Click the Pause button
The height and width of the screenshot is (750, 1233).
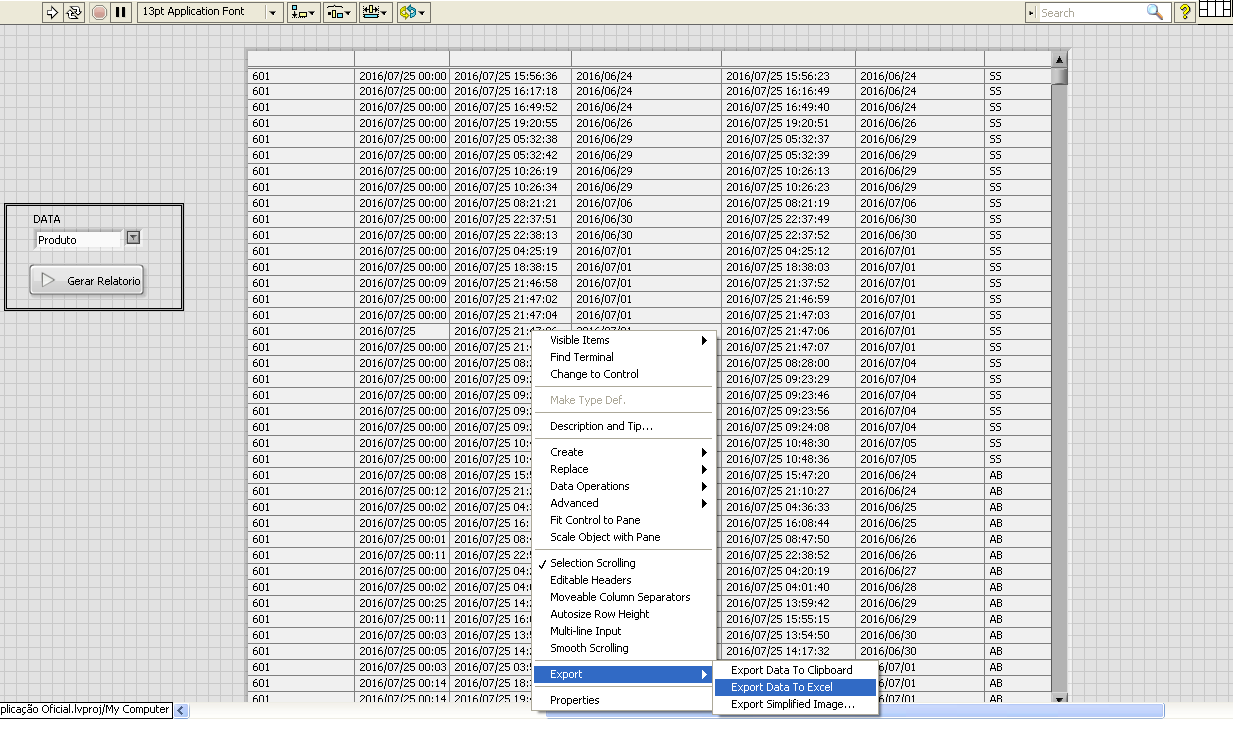tap(120, 12)
